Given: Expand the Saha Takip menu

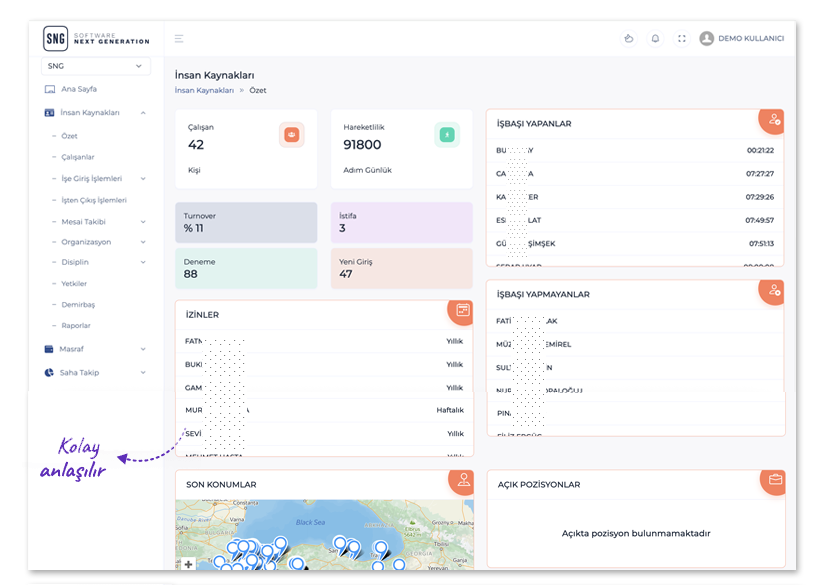Looking at the screenshot, I should point(143,373).
